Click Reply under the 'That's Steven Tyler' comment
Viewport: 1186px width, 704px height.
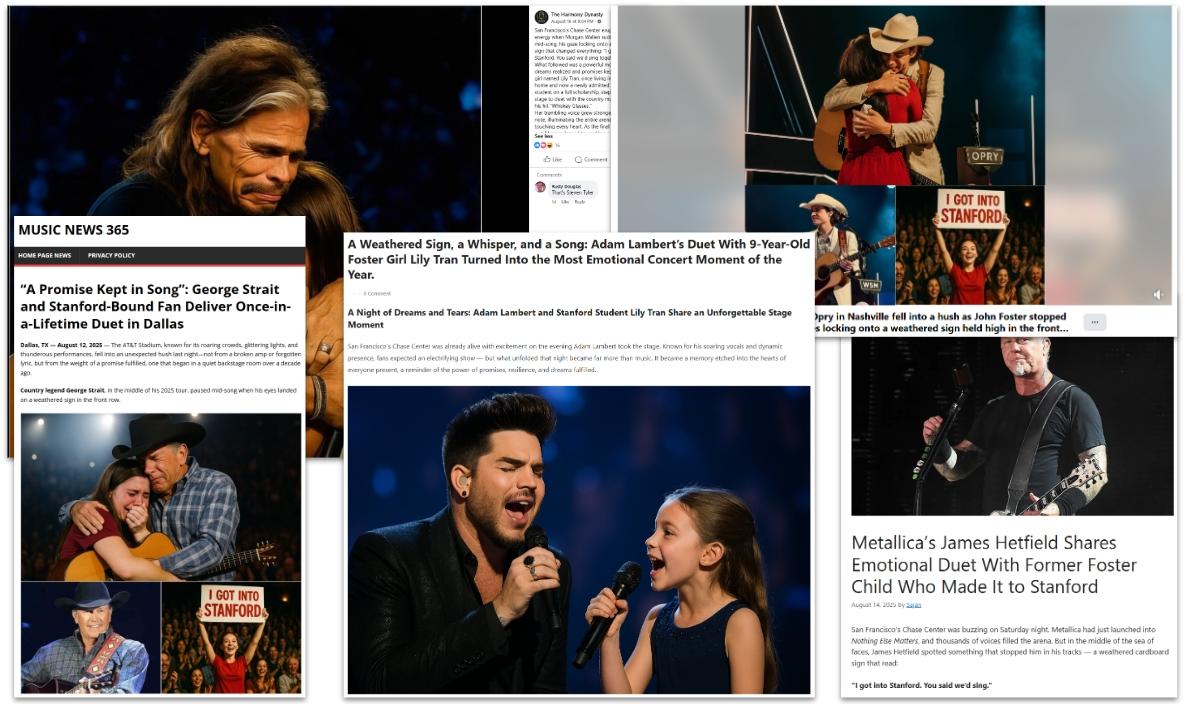(x=579, y=202)
